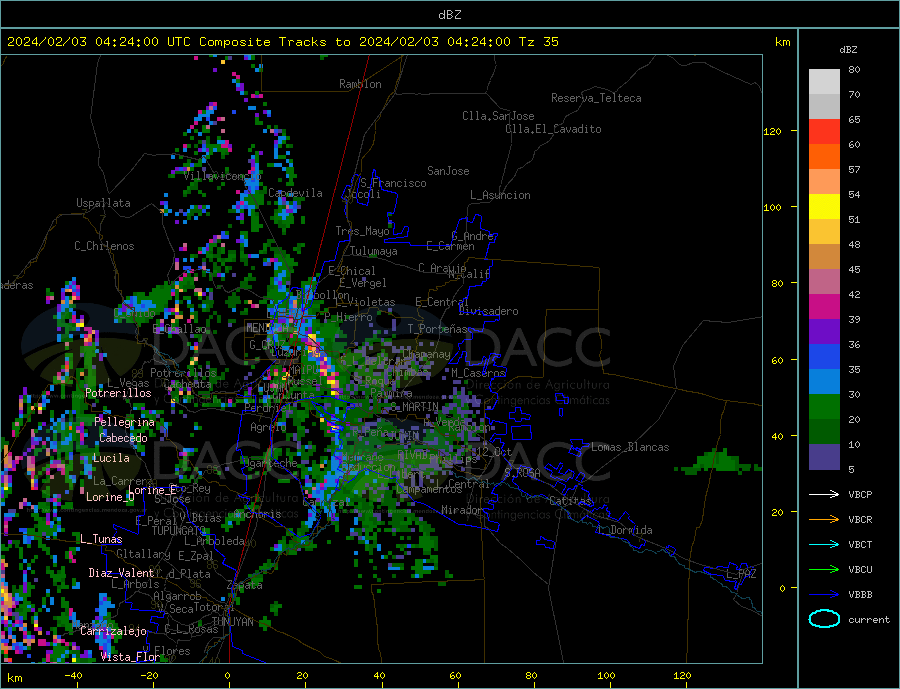Select the Lucila label

tap(111, 458)
